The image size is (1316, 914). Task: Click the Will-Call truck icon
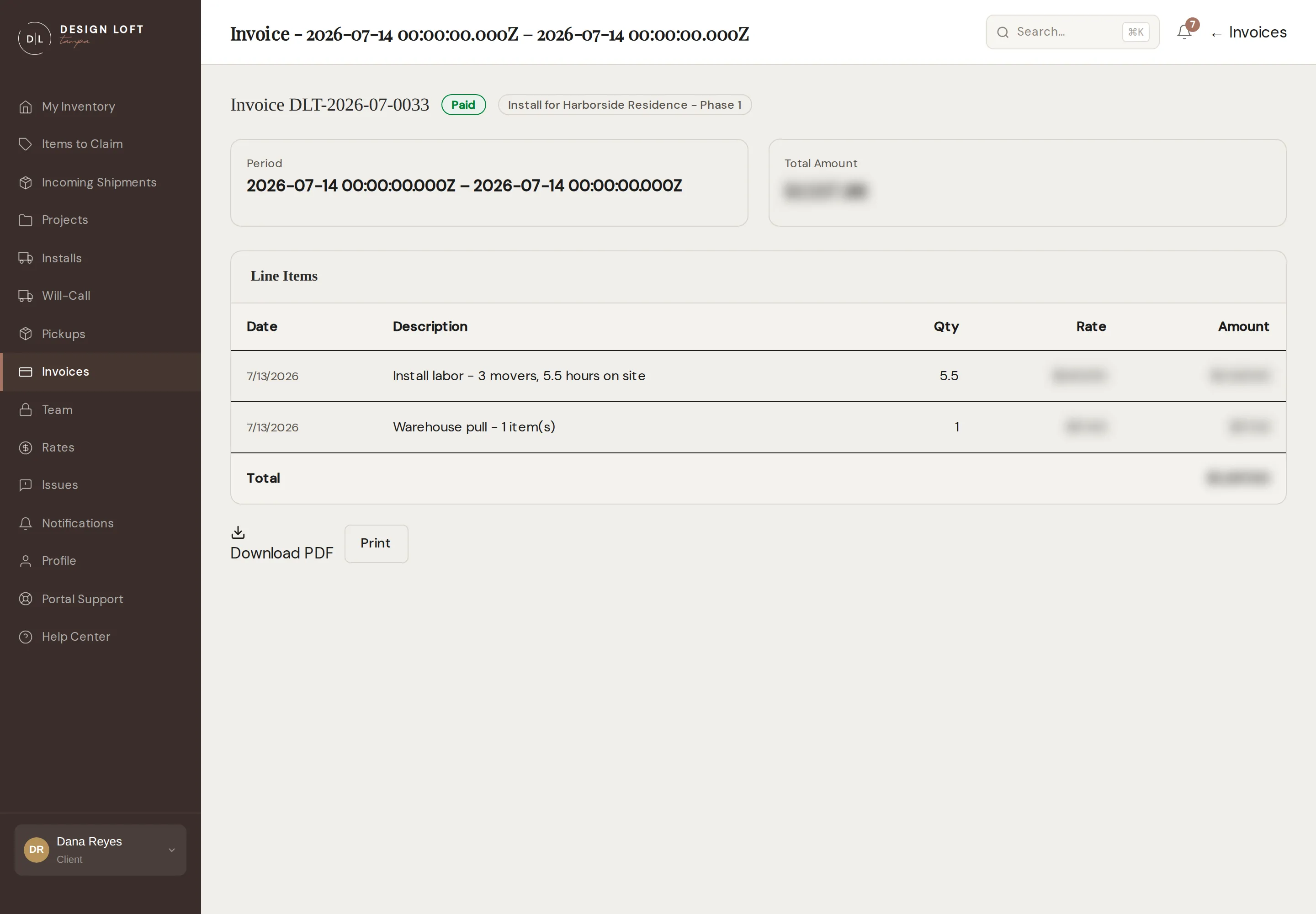coord(25,296)
